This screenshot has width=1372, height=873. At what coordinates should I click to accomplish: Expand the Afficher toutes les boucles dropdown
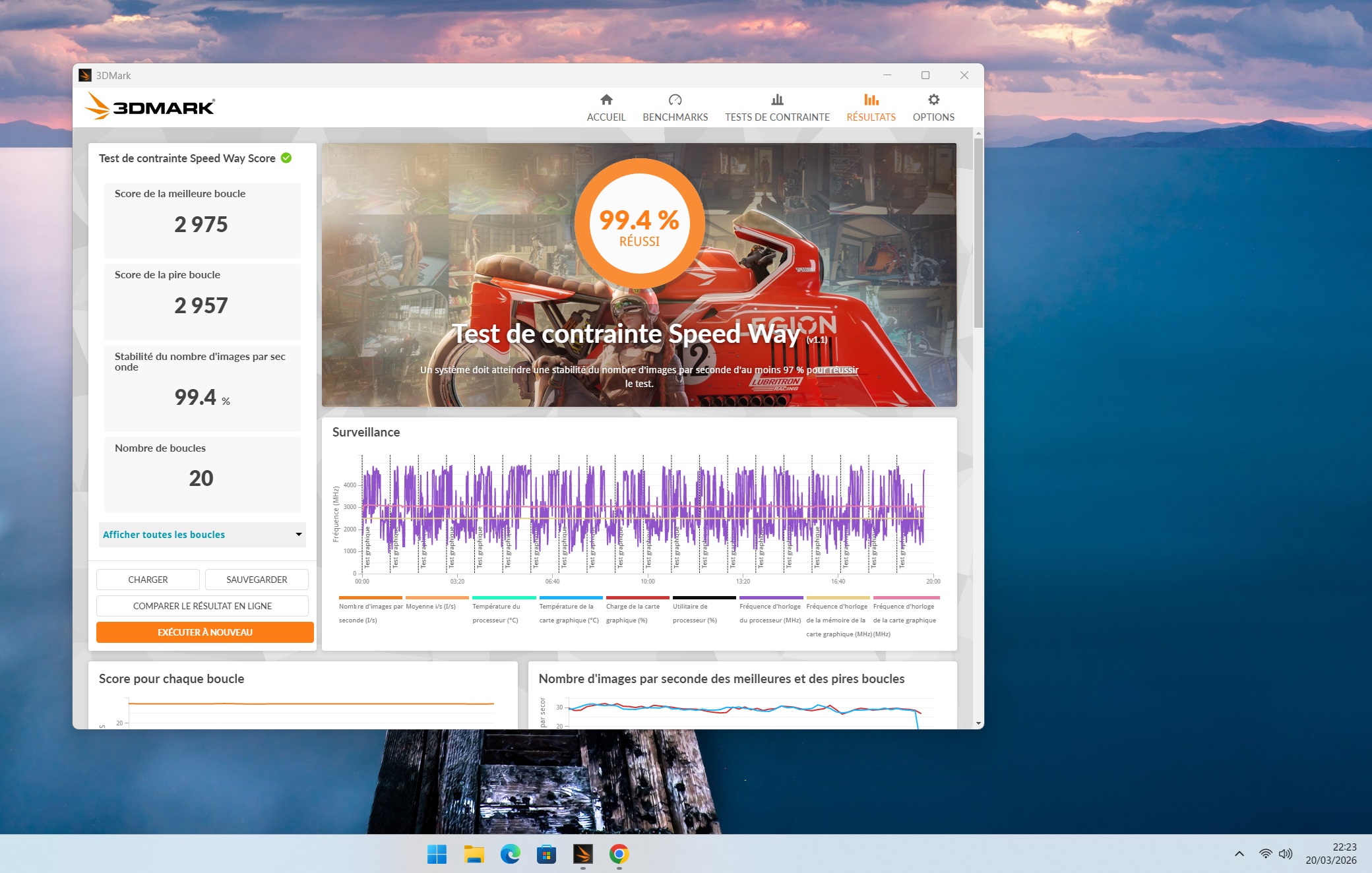202,535
